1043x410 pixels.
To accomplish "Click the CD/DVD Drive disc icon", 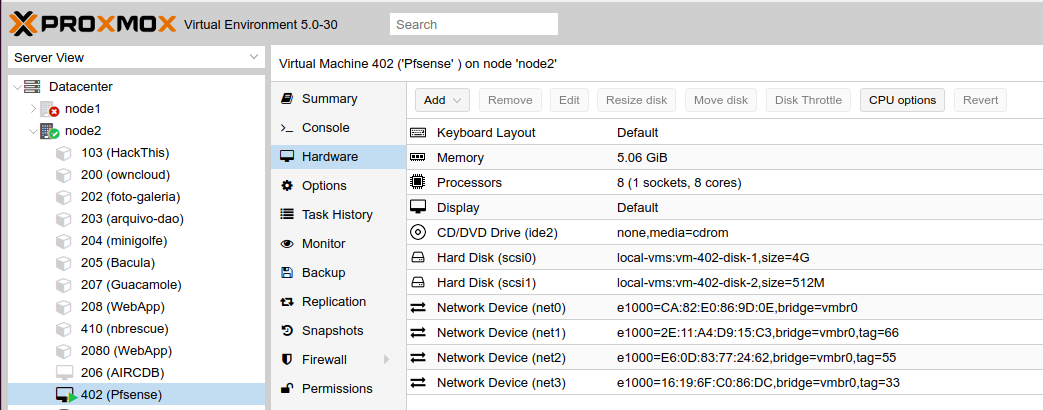I will (418, 233).
